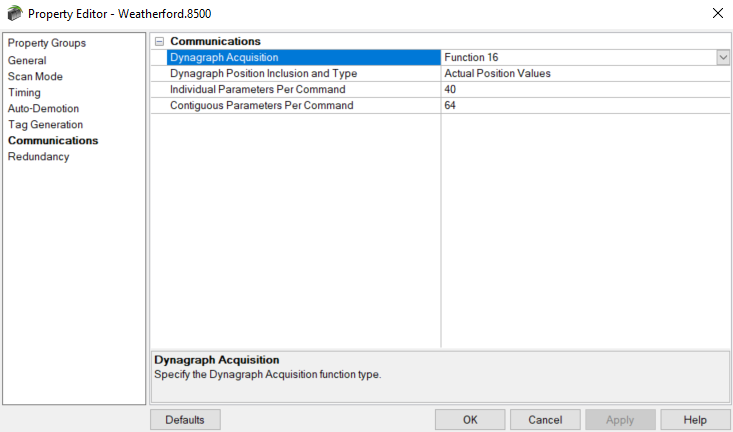This screenshot has width=733, height=432.
Task: Click the Actual Position Values field
Action: click(585, 73)
